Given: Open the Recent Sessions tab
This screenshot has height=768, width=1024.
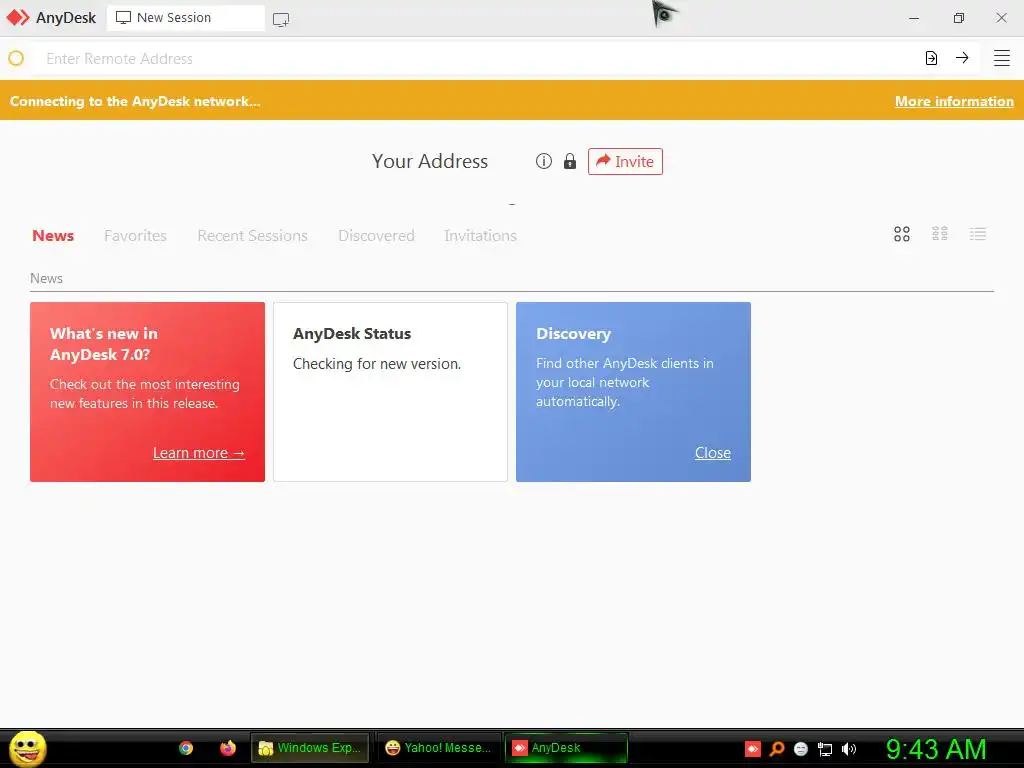Looking at the screenshot, I should pyautogui.click(x=252, y=236).
